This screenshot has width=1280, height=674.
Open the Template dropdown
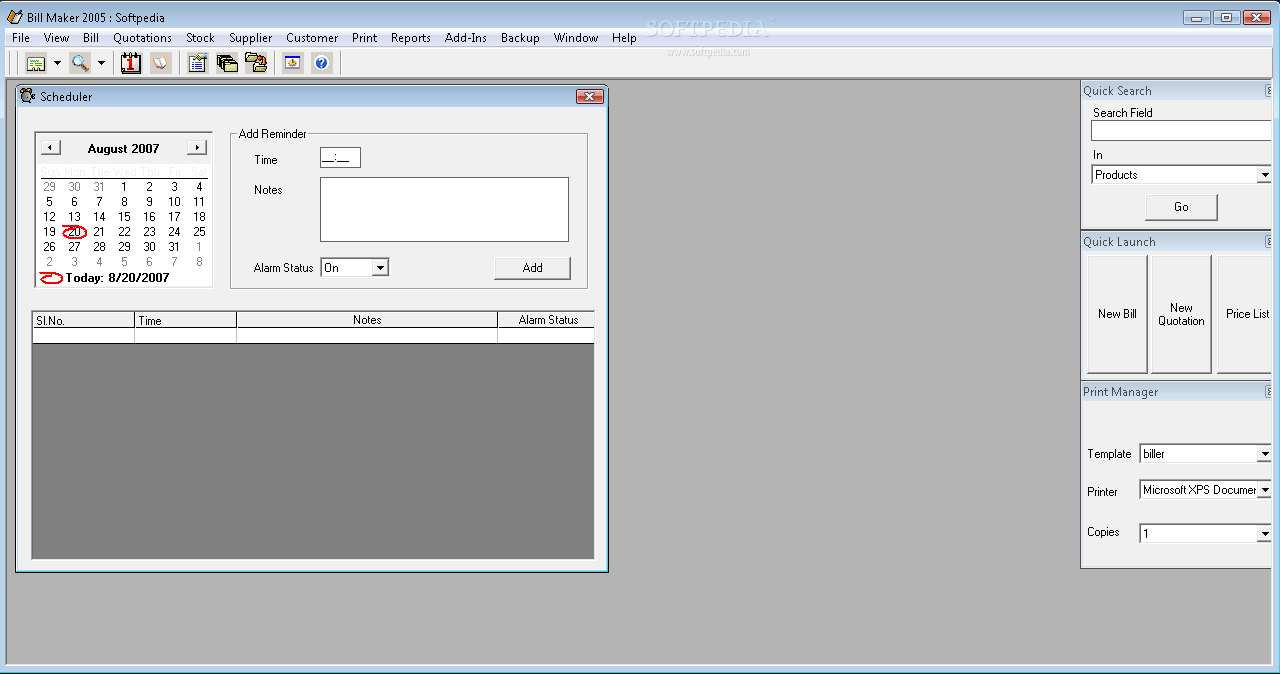coord(1265,454)
